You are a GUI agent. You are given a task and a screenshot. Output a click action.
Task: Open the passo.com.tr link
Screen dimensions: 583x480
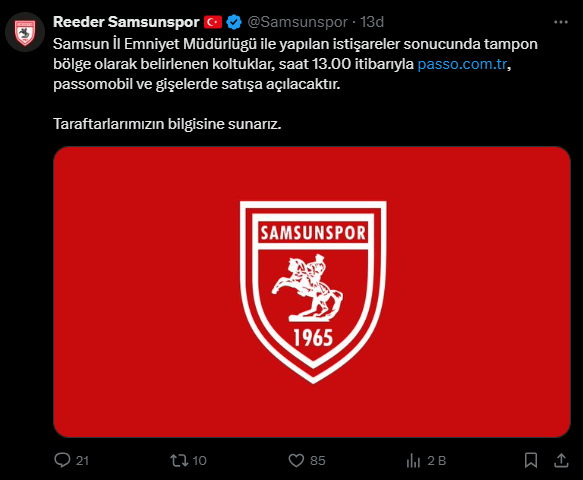click(x=462, y=64)
